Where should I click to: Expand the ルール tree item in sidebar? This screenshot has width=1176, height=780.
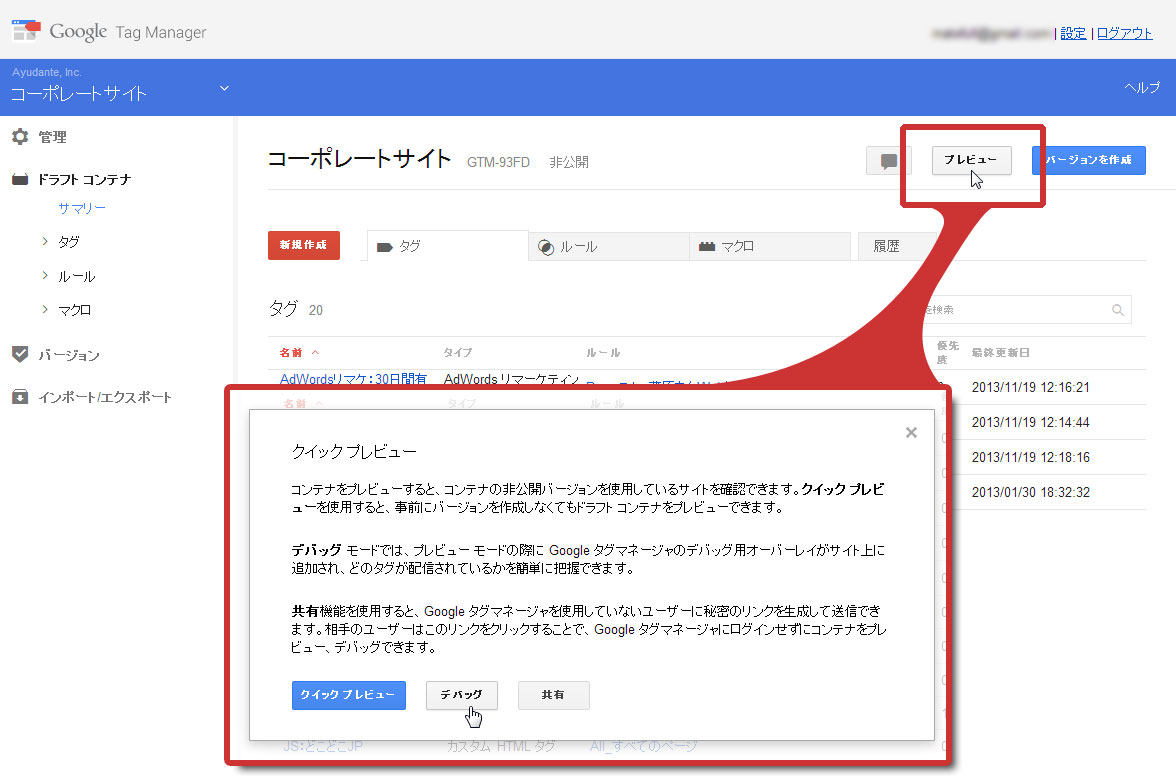tap(44, 275)
